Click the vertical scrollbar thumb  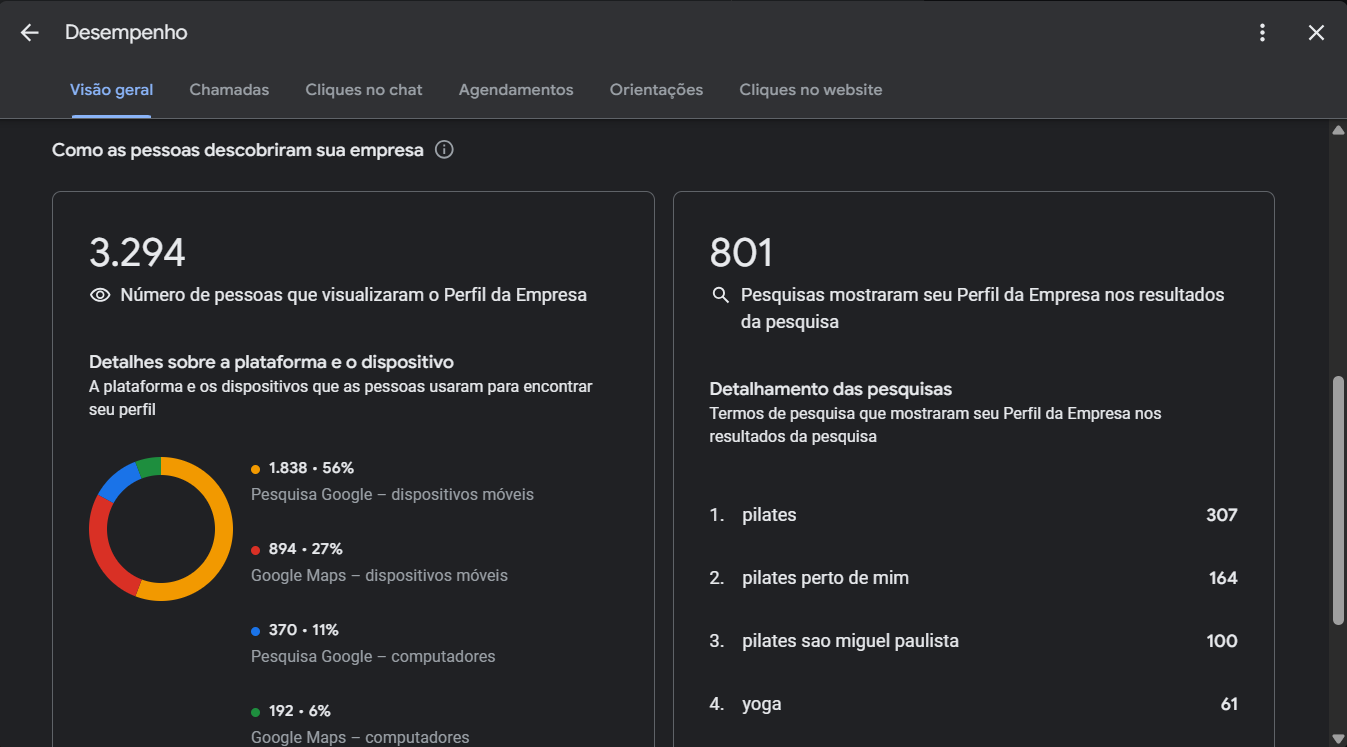pyautogui.click(x=1338, y=500)
